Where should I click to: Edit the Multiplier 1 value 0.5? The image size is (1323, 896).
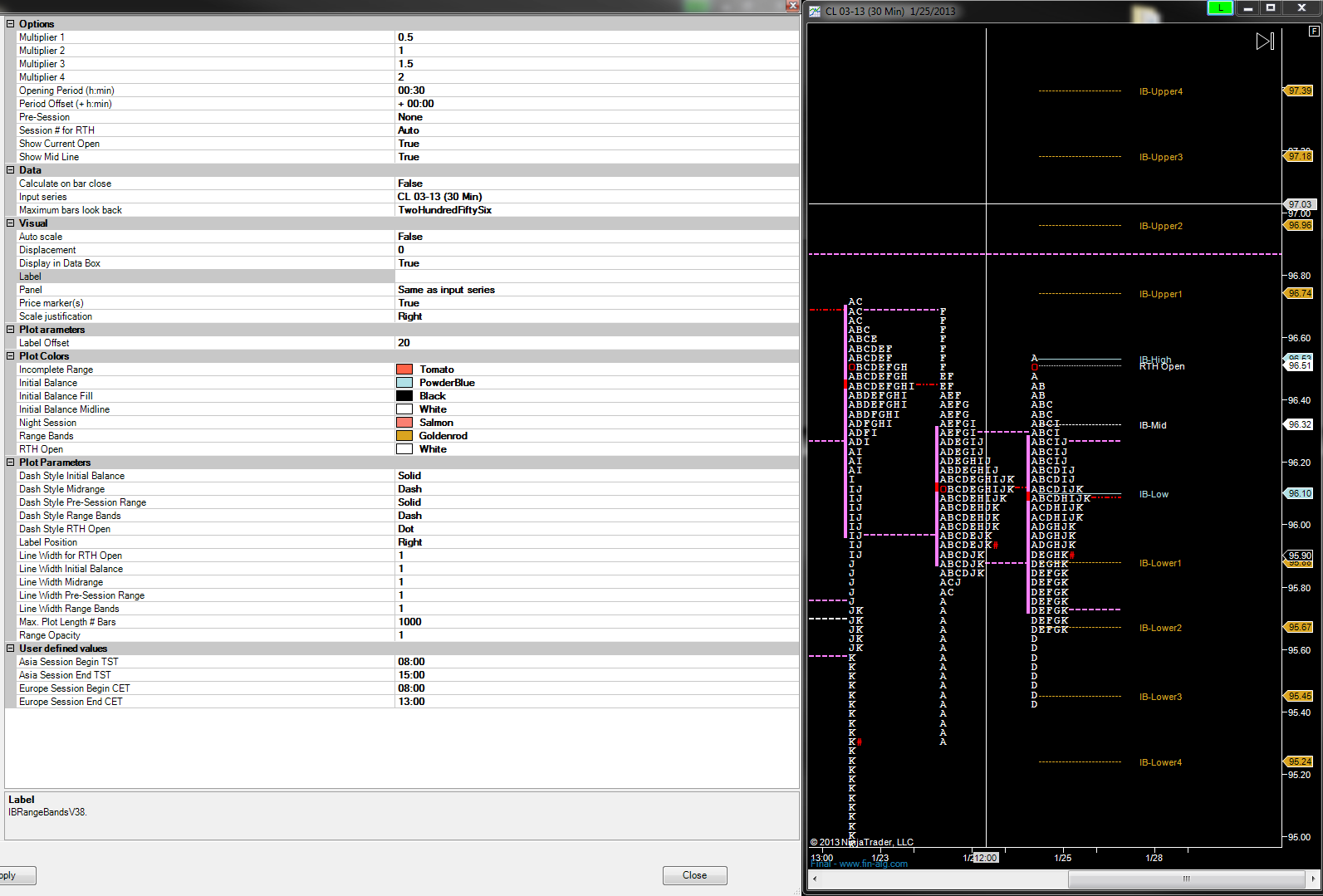pyautogui.click(x=596, y=37)
